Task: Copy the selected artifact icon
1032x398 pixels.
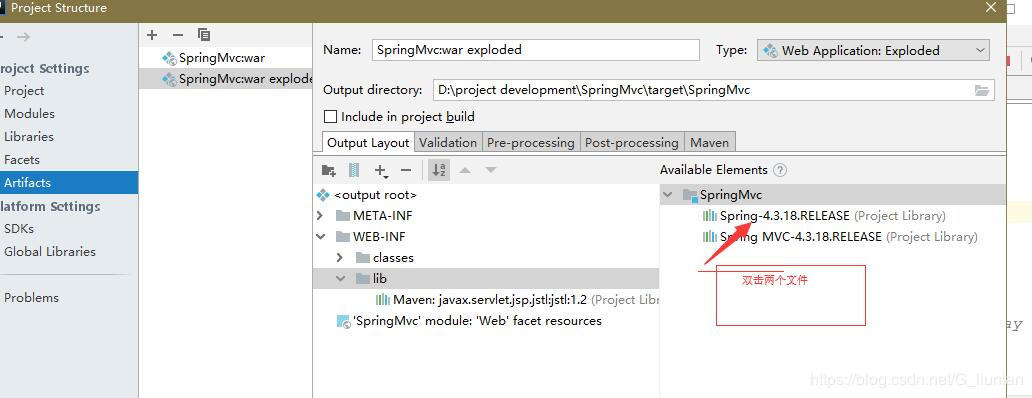Action: tap(204, 35)
